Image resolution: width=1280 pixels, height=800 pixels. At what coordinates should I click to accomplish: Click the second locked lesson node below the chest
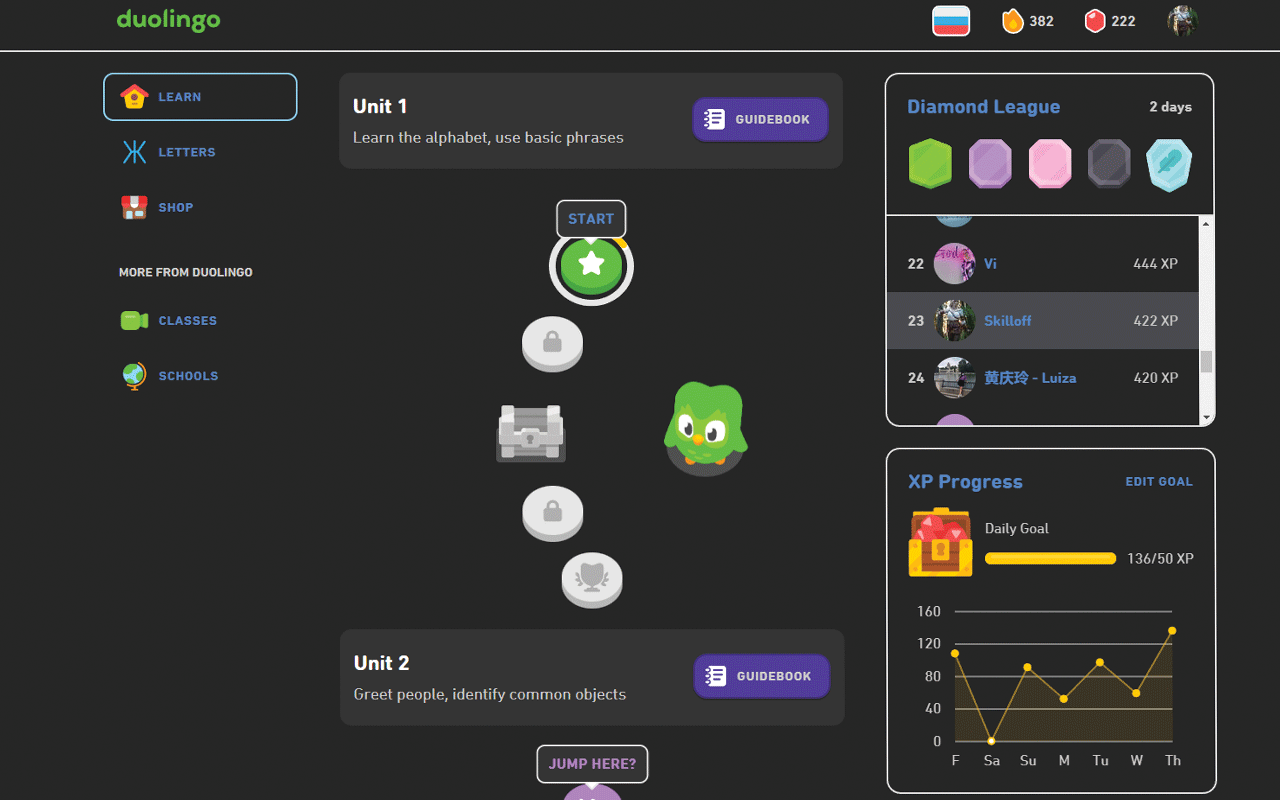click(x=552, y=513)
